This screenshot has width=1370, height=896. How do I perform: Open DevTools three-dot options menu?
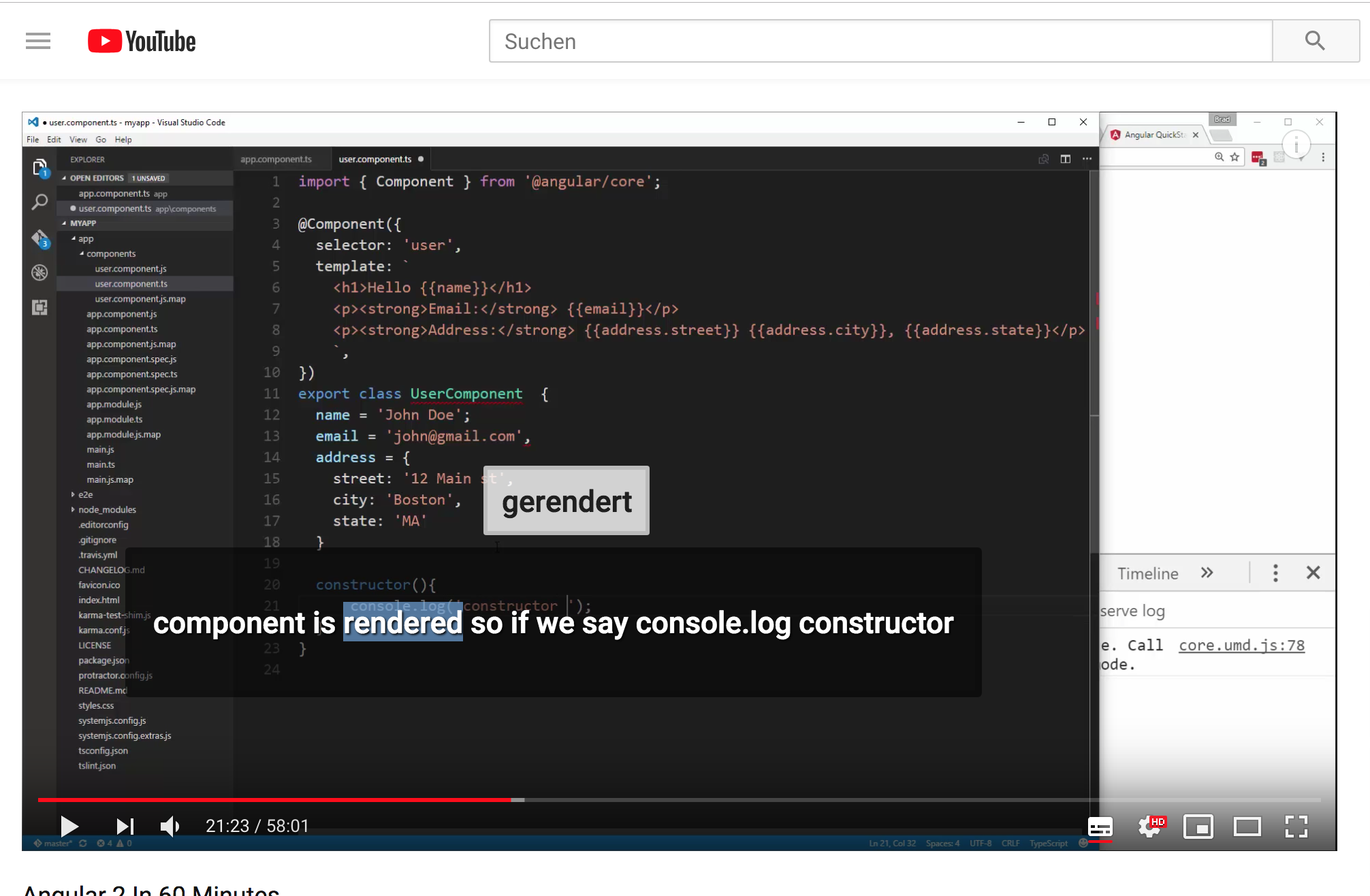[x=1275, y=573]
